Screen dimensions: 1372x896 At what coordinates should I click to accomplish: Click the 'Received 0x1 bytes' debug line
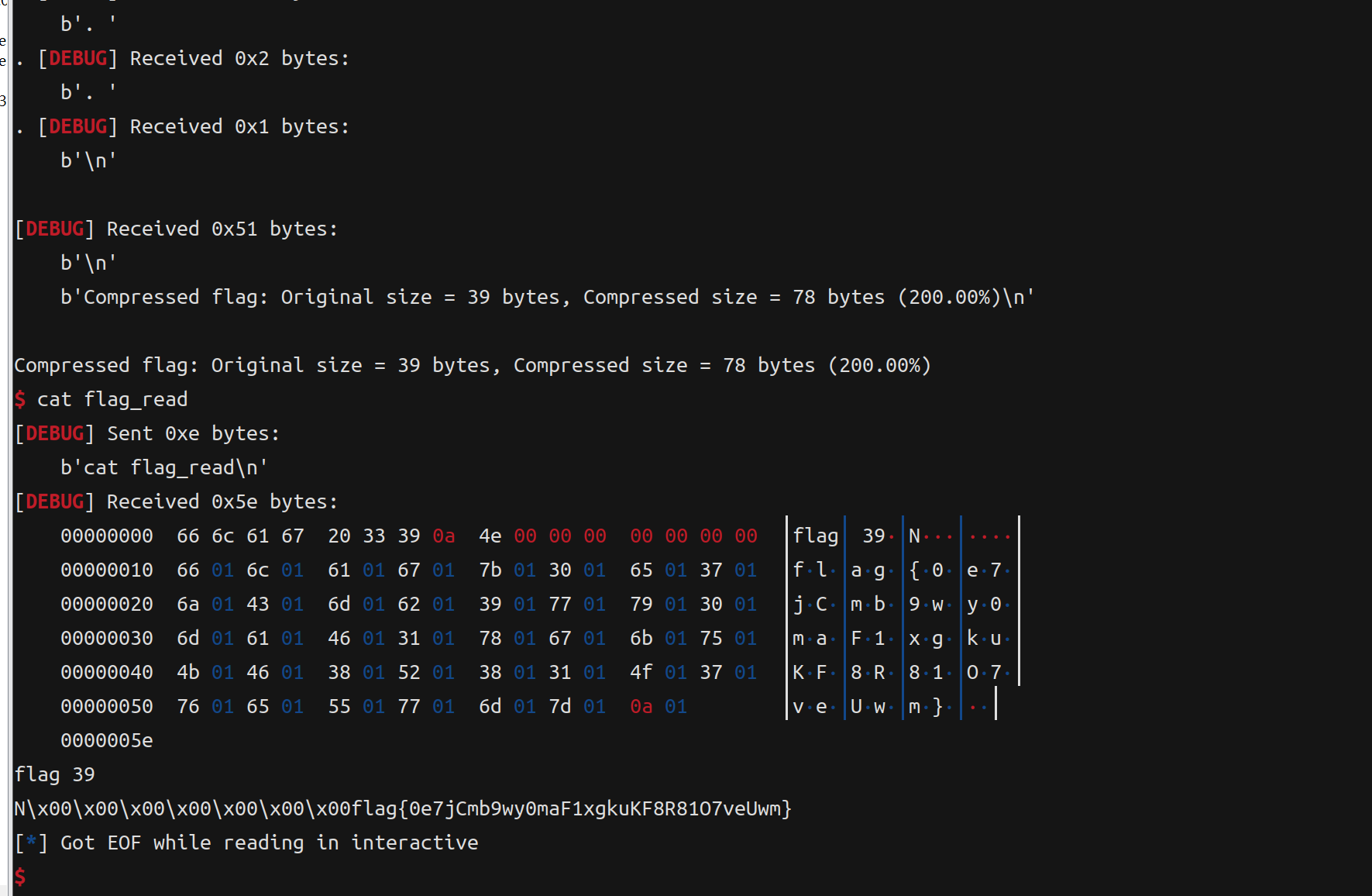pos(182,126)
